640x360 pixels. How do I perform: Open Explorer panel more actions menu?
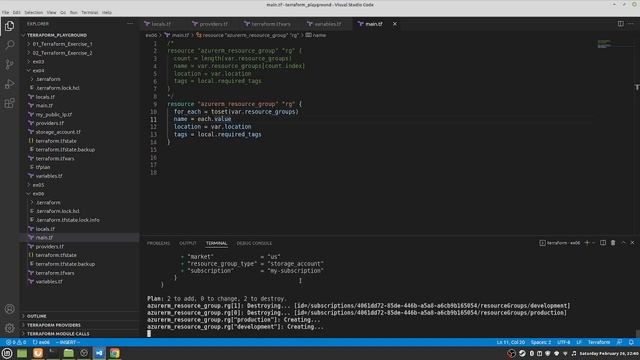[130, 24]
